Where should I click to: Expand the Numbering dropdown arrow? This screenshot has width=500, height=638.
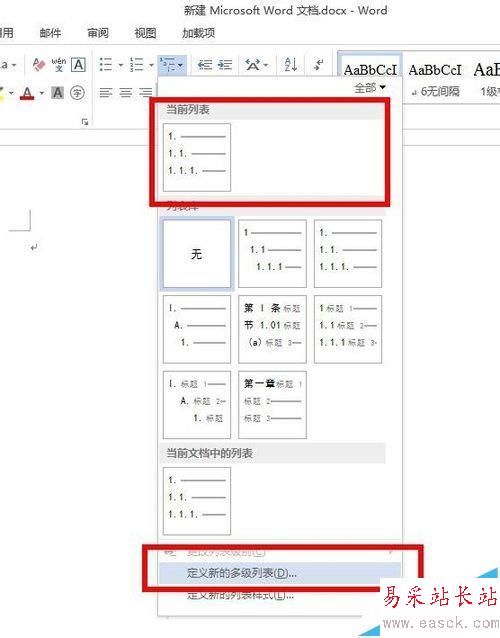click(151, 65)
